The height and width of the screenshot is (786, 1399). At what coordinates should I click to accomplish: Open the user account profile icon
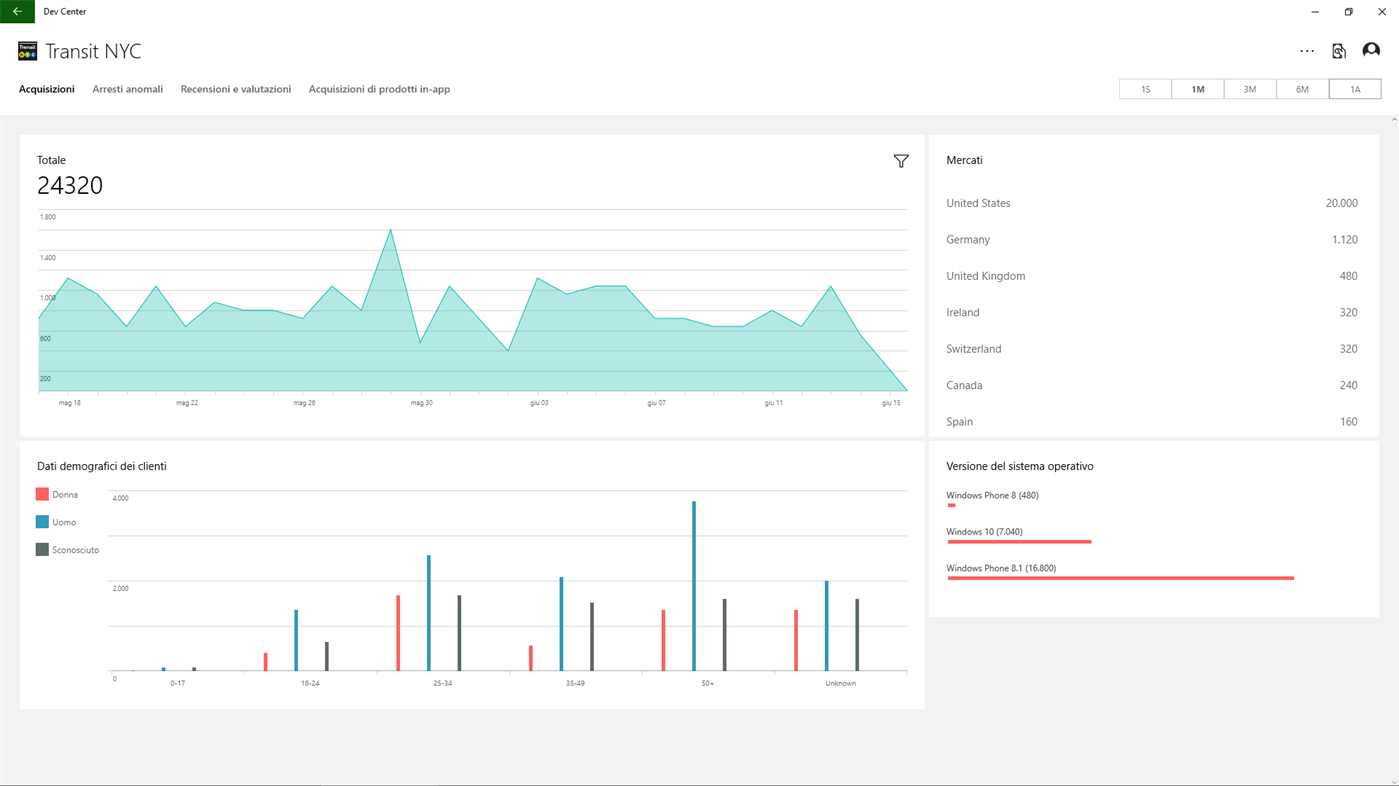[1371, 51]
